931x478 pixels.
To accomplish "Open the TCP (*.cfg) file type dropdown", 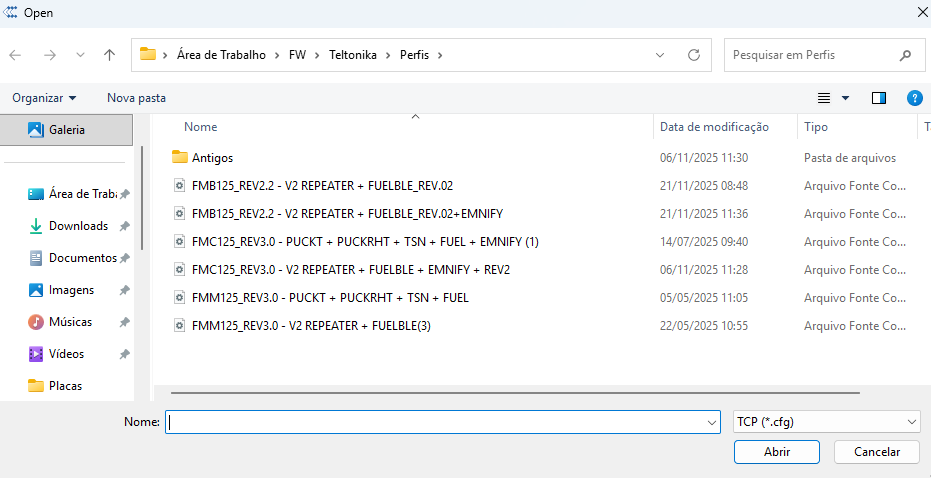I will pos(826,422).
